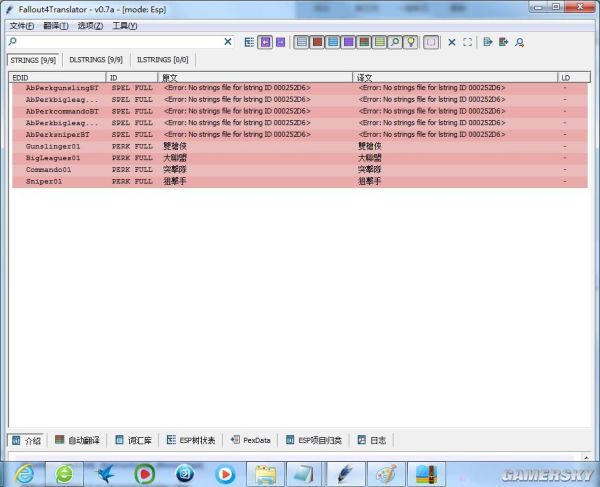Toggle the blue lines filter button

point(333,42)
